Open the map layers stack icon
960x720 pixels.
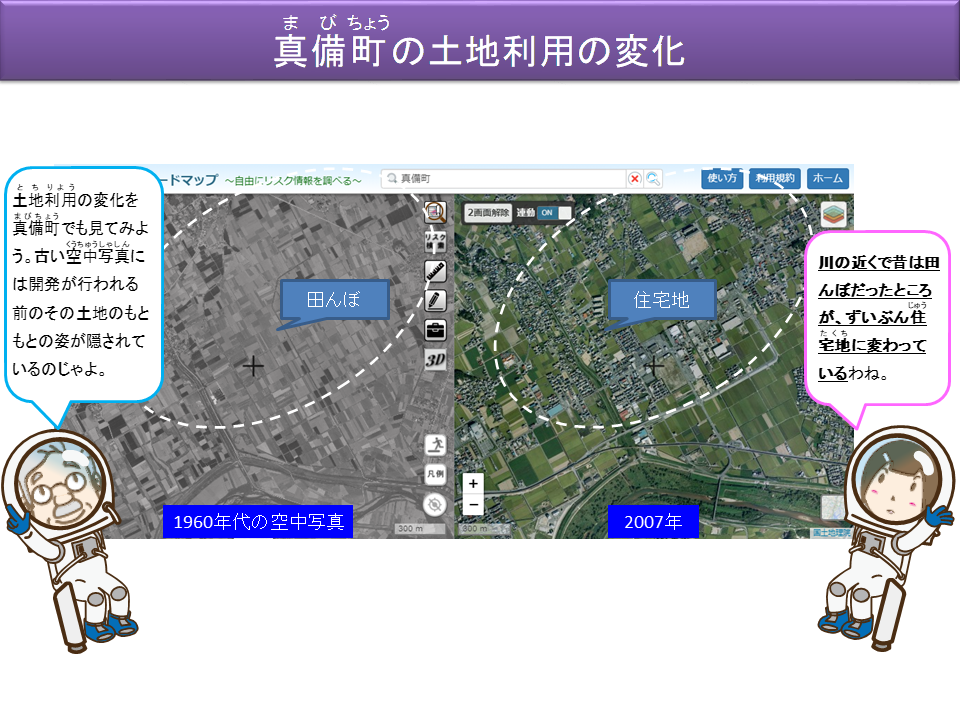click(833, 214)
